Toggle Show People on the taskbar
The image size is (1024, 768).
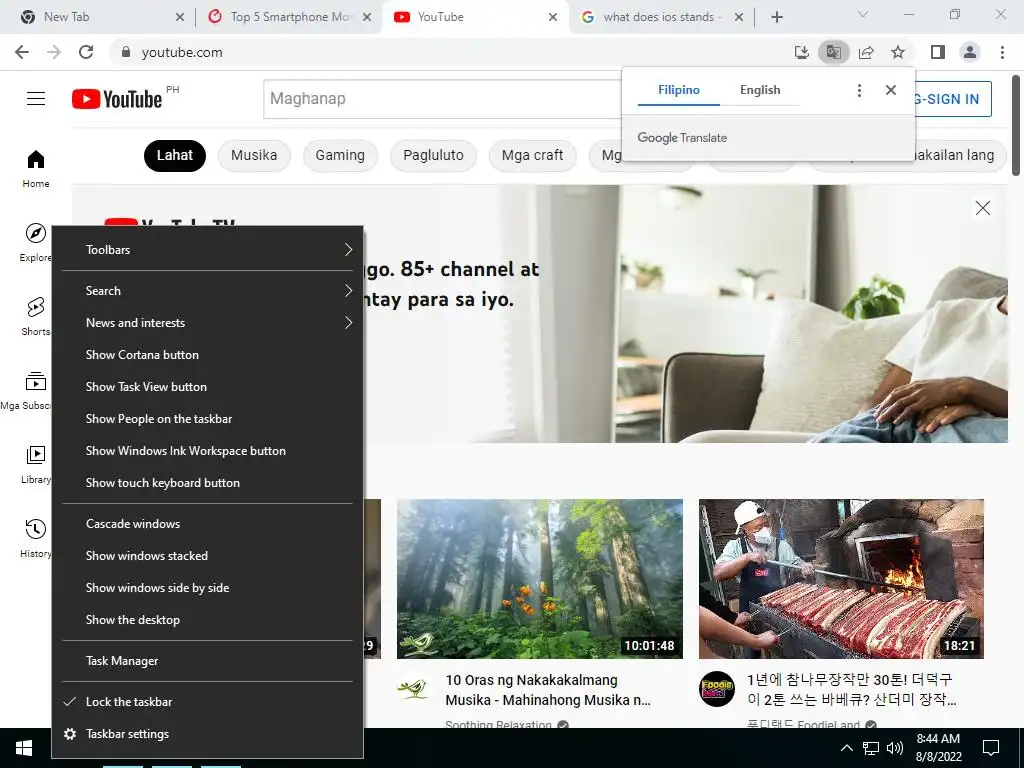click(208, 419)
